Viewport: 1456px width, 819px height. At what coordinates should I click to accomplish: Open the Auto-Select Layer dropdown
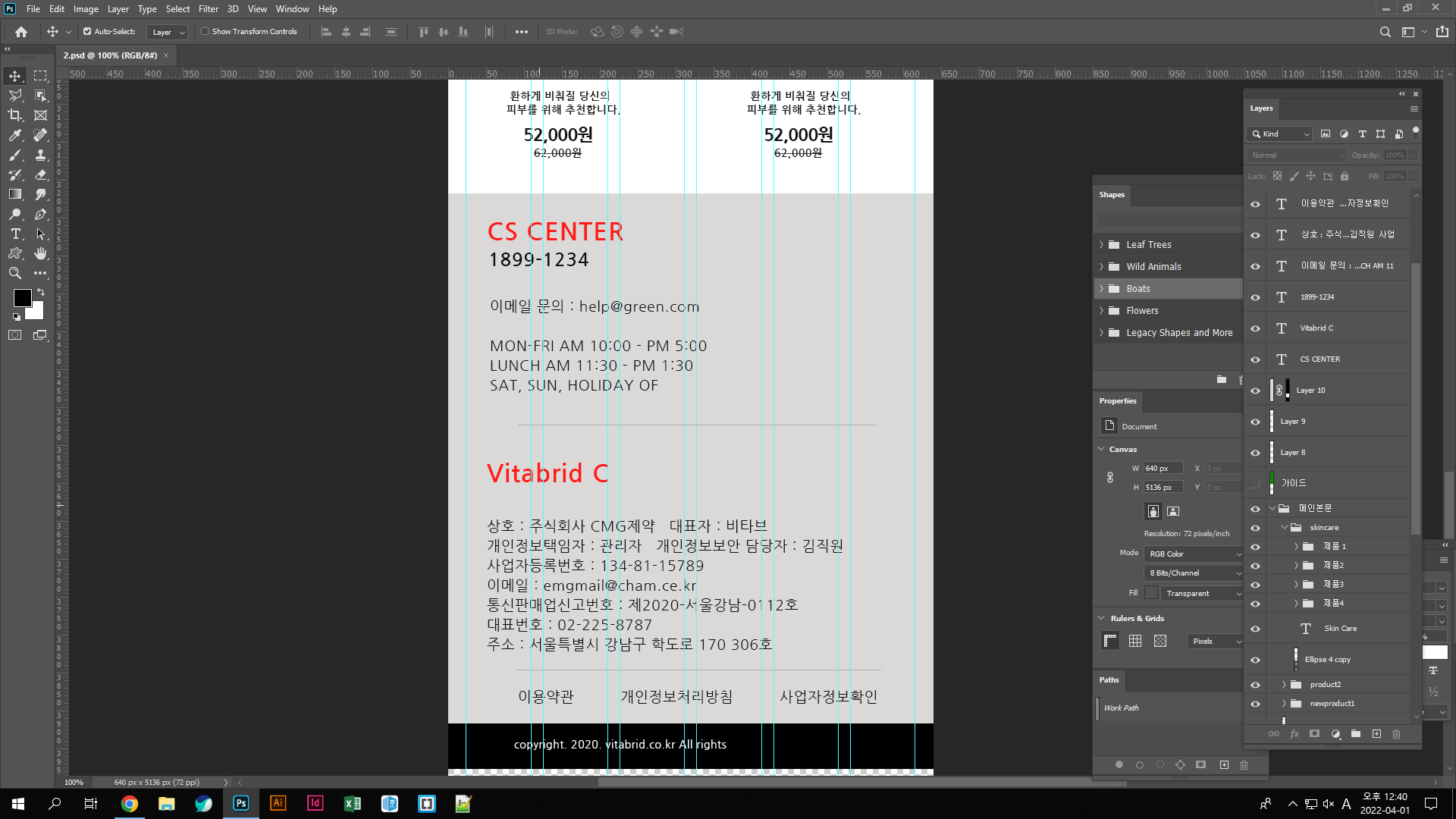pos(168,32)
